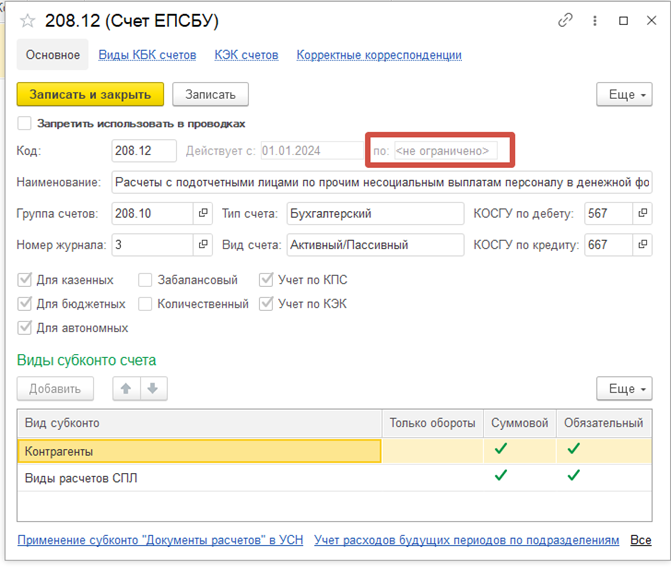The height and width of the screenshot is (570, 671).
Task: Click the Группа счетов field
Action: [152, 213]
